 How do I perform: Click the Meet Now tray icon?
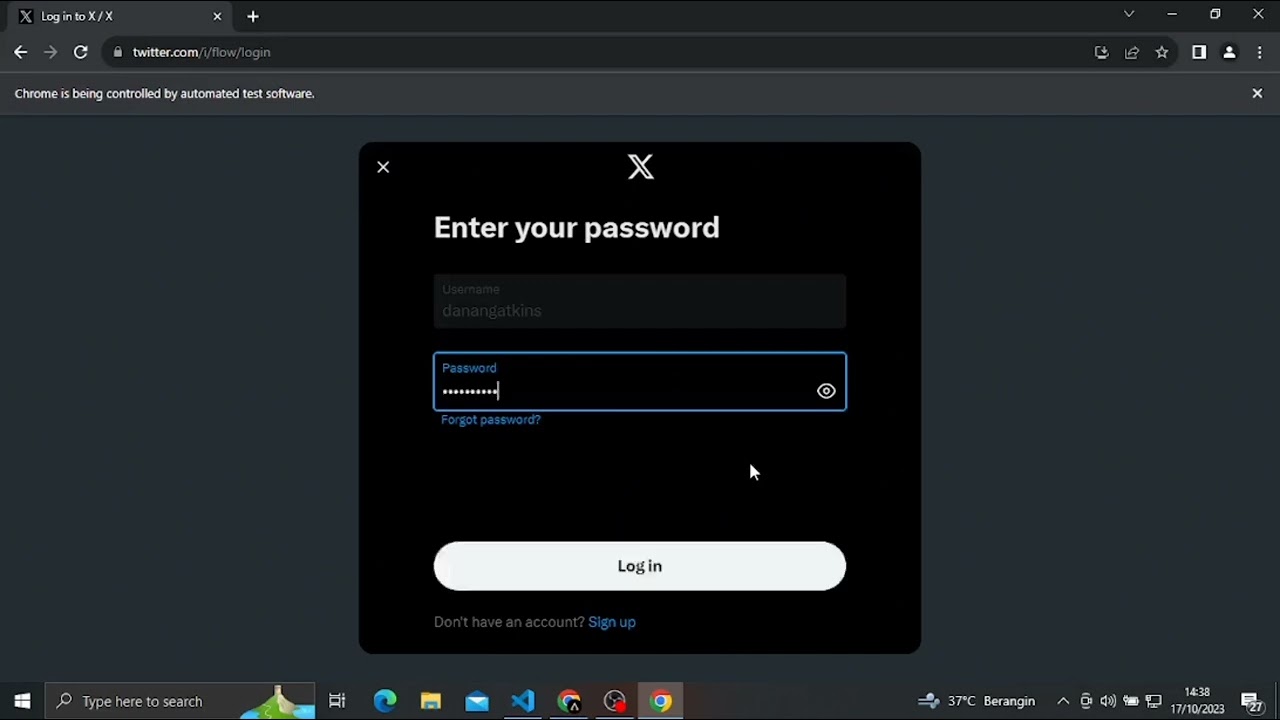pyautogui.click(x=1086, y=701)
